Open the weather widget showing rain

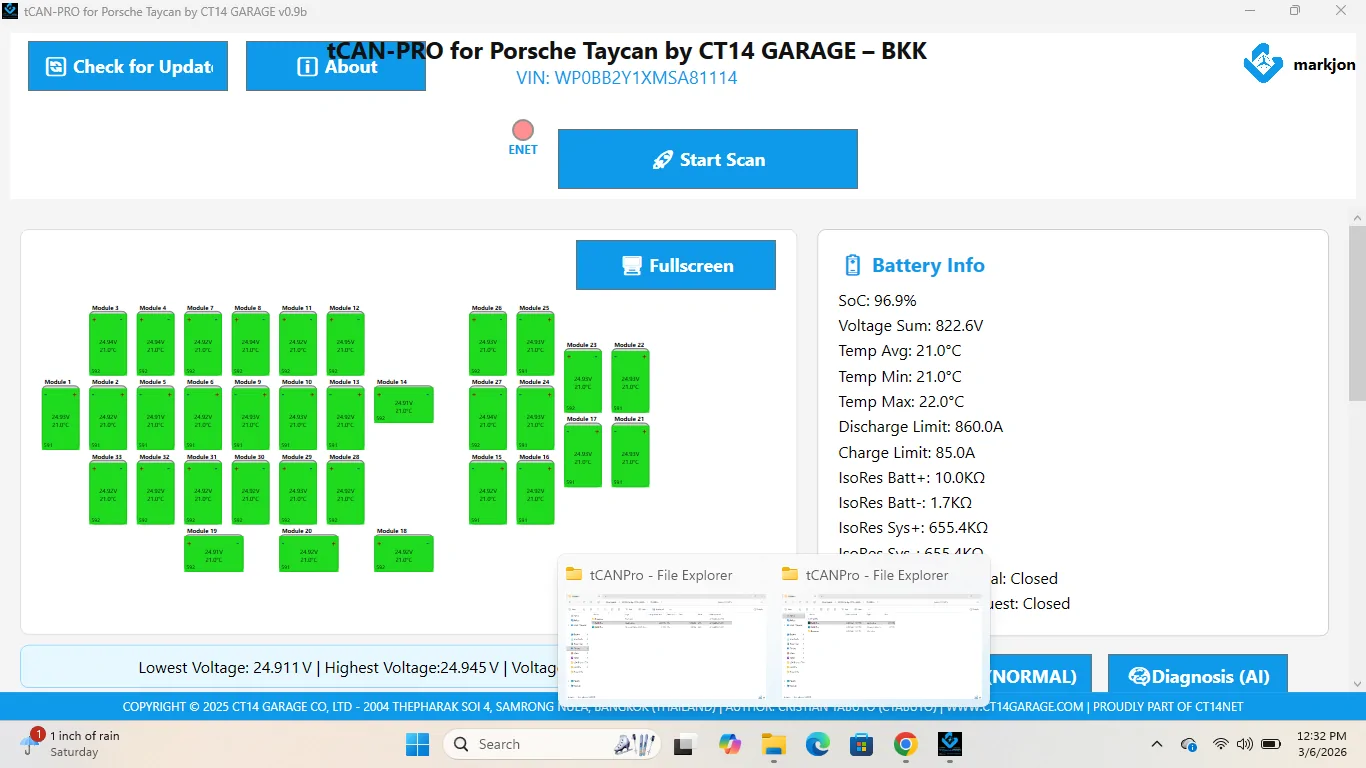pyautogui.click(x=70, y=743)
